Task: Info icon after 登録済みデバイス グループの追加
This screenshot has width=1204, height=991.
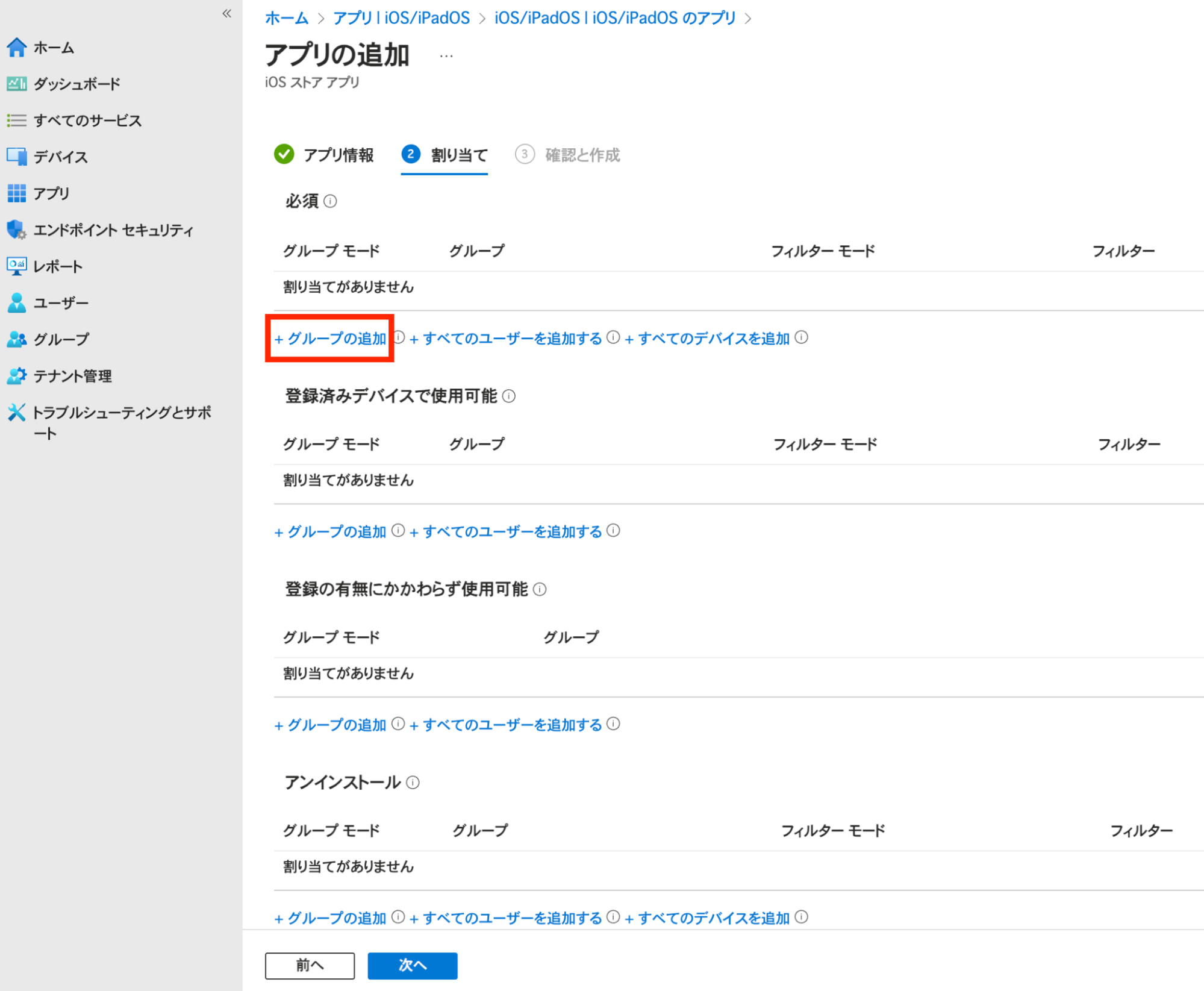Action: 398,531
